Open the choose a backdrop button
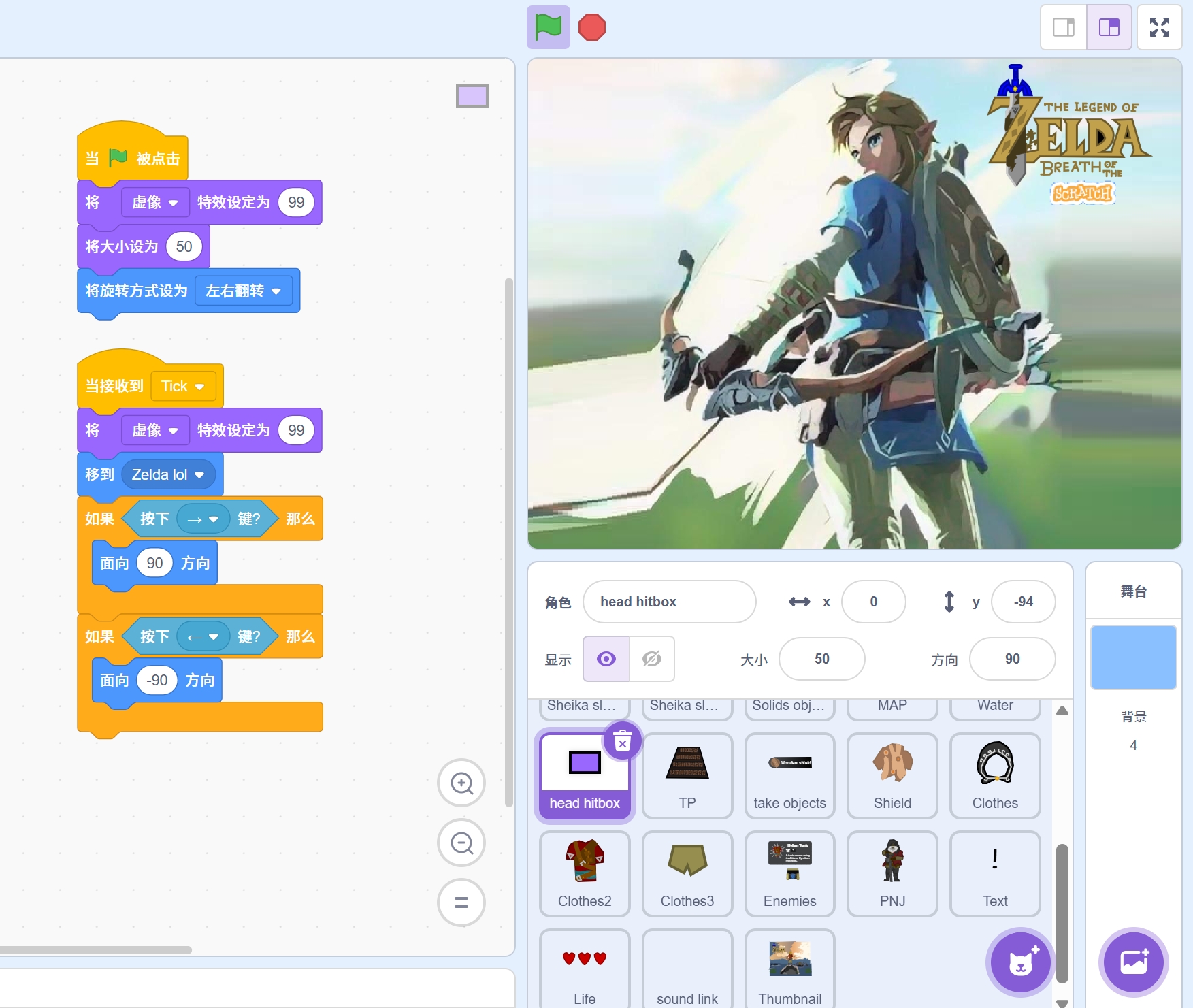This screenshot has height=1008, width=1193. point(1133,962)
